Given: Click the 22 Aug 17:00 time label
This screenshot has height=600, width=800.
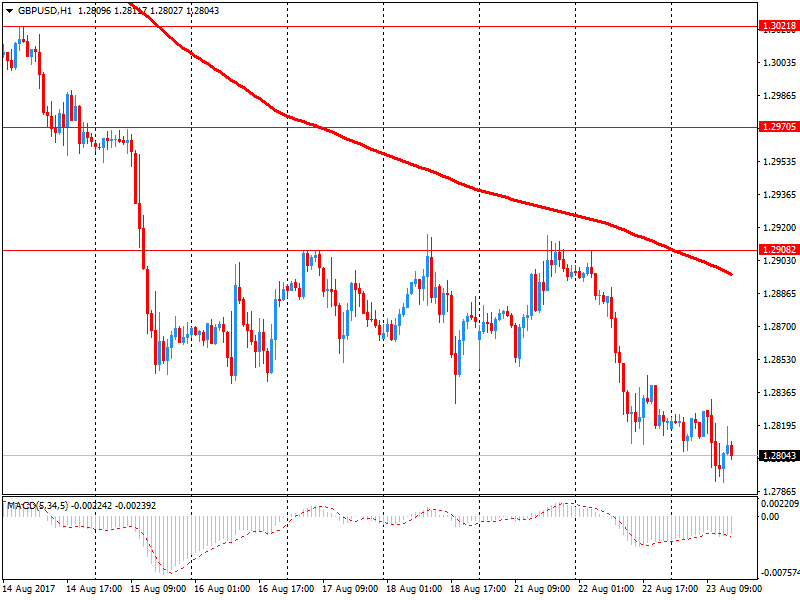Looking at the screenshot, I should 670,589.
